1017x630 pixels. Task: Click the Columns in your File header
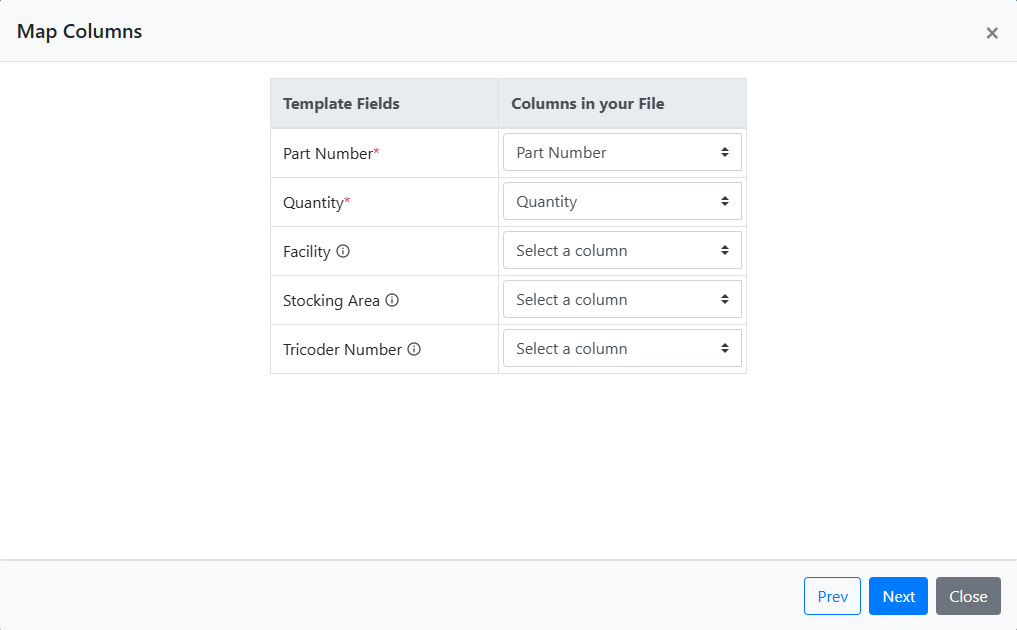(x=587, y=104)
